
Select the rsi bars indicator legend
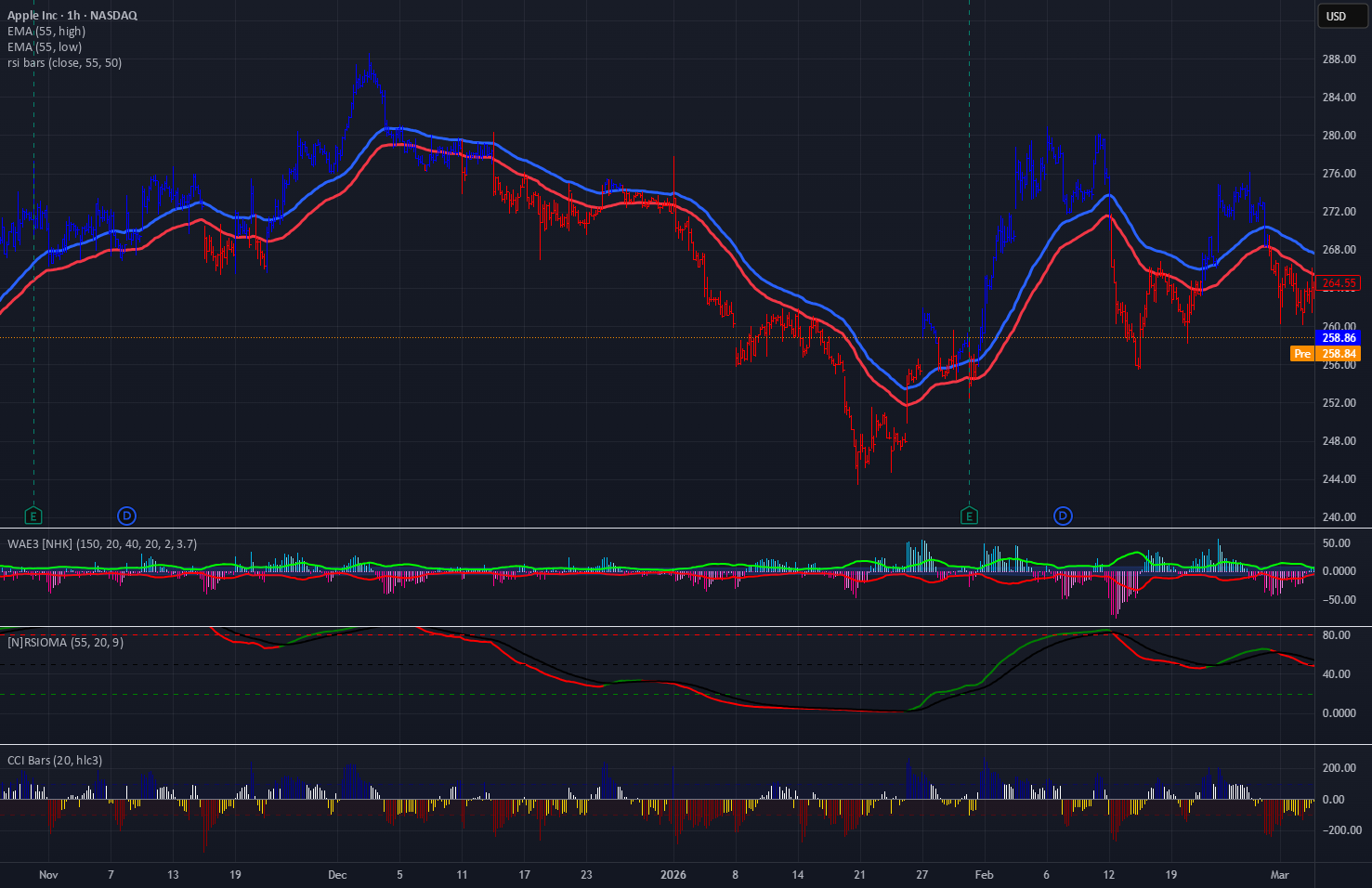point(64,62)
